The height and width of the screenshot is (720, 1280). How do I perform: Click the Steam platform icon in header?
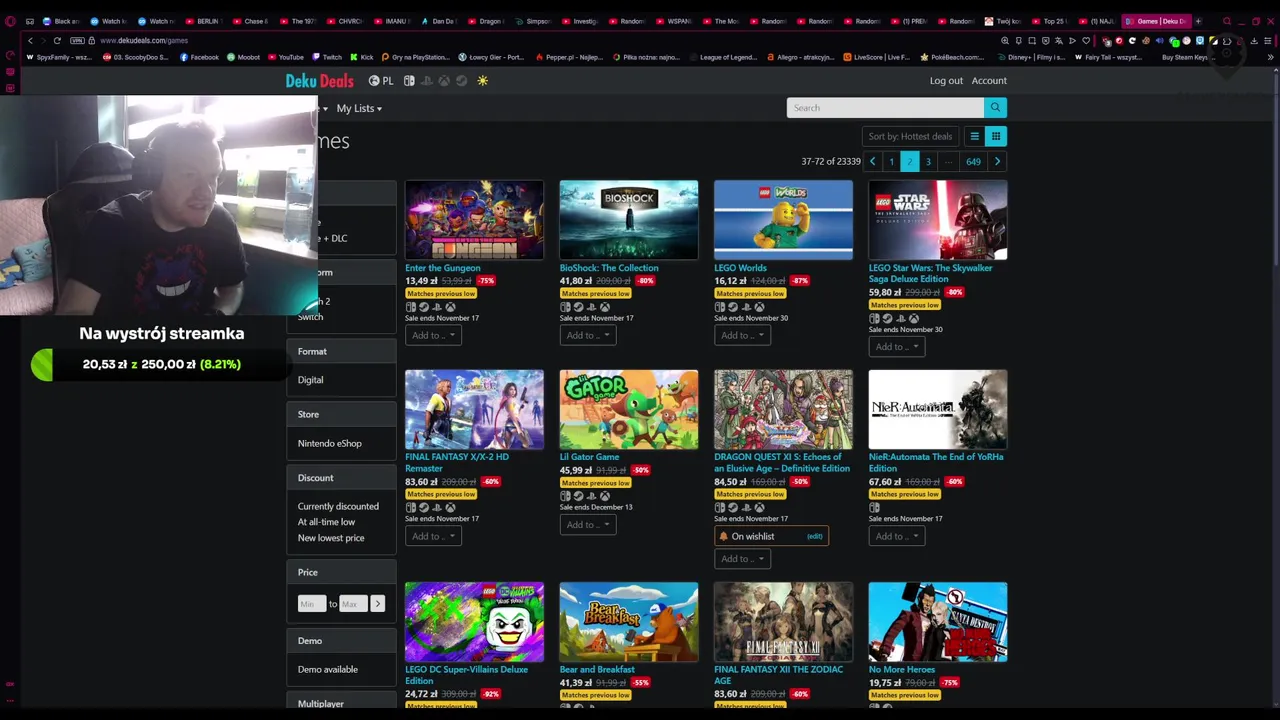tap(461, 81)
